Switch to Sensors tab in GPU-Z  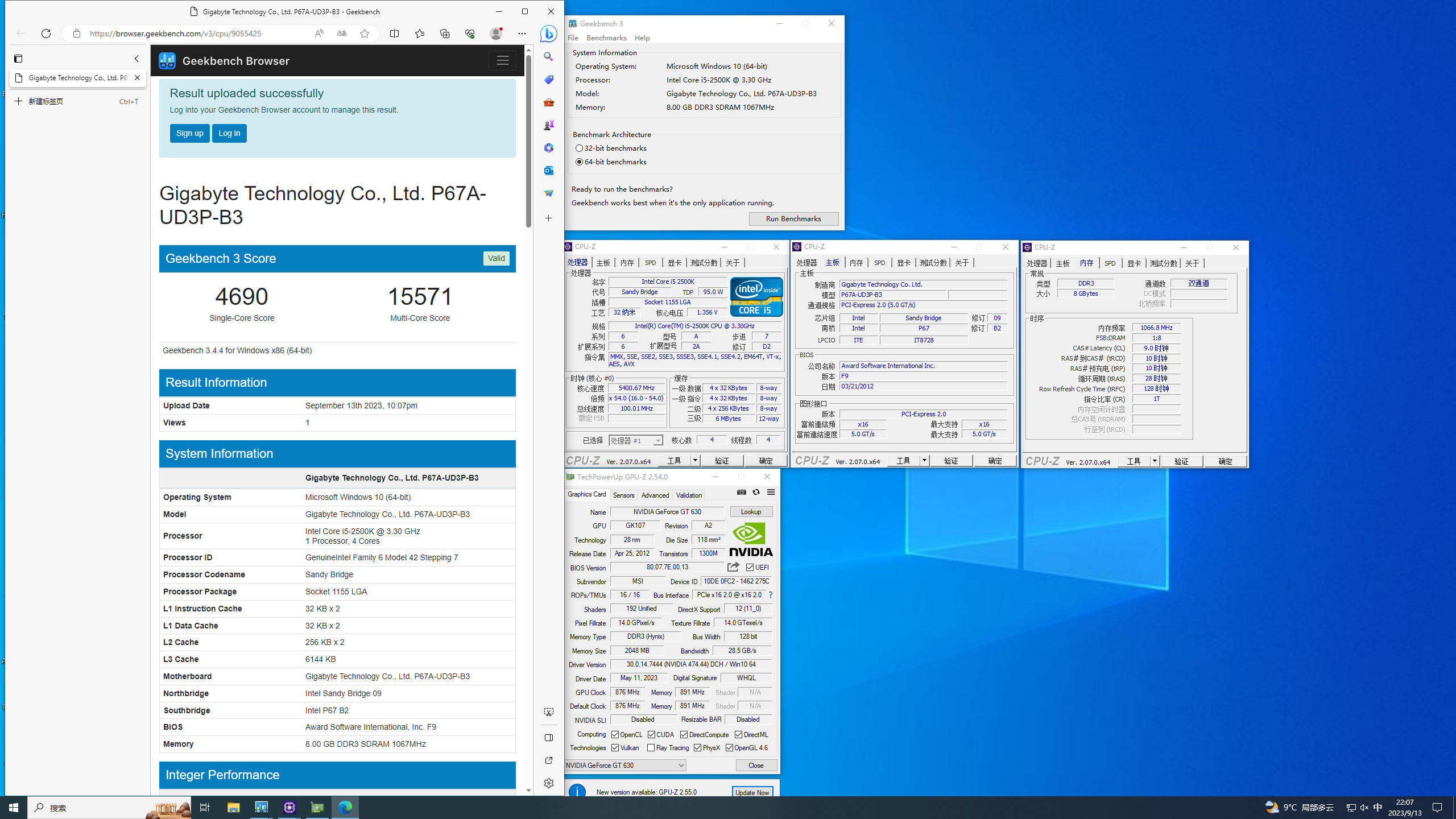(x=623, y=495)
